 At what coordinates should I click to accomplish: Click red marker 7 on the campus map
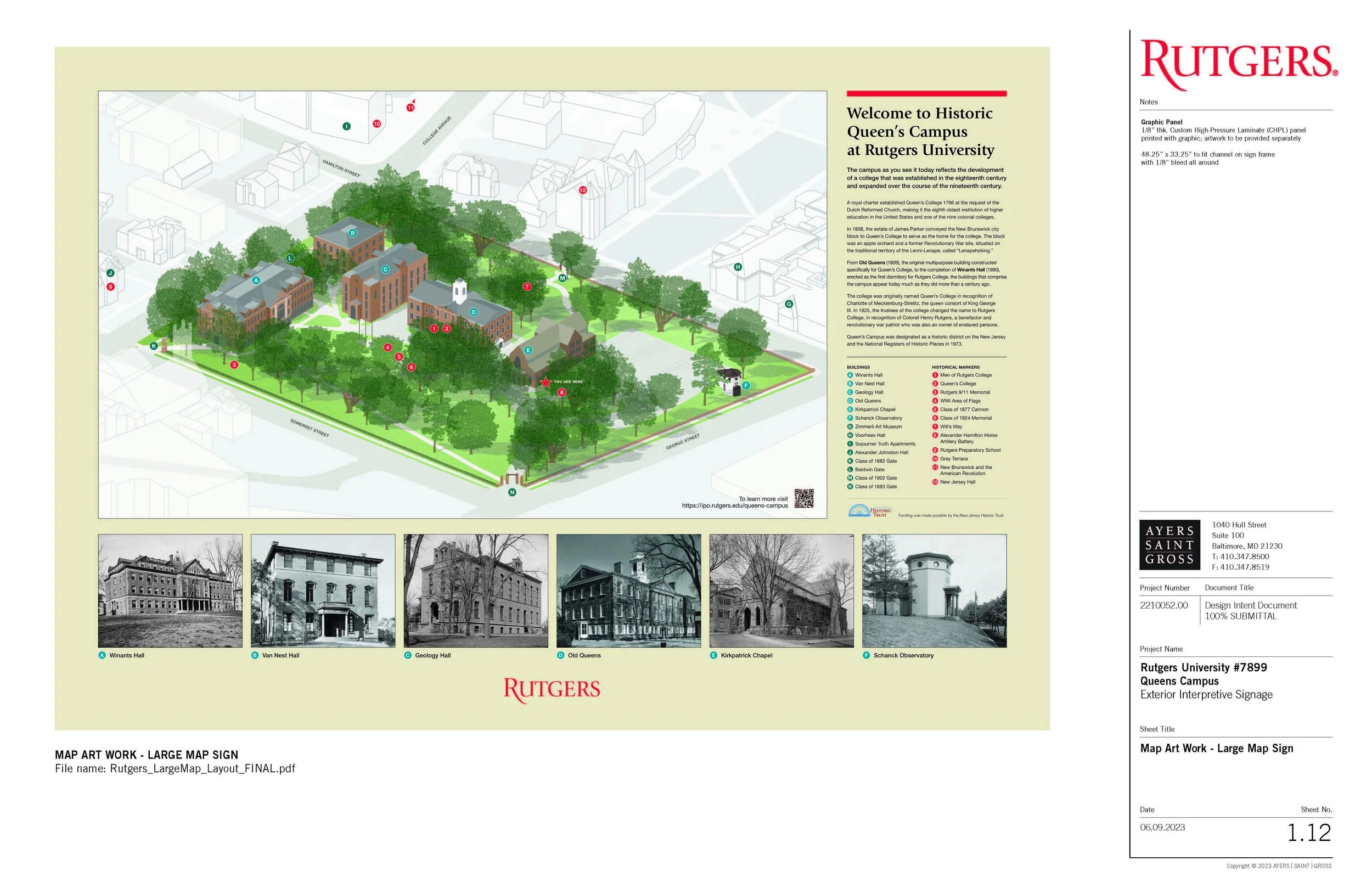(x=526, y=286)
